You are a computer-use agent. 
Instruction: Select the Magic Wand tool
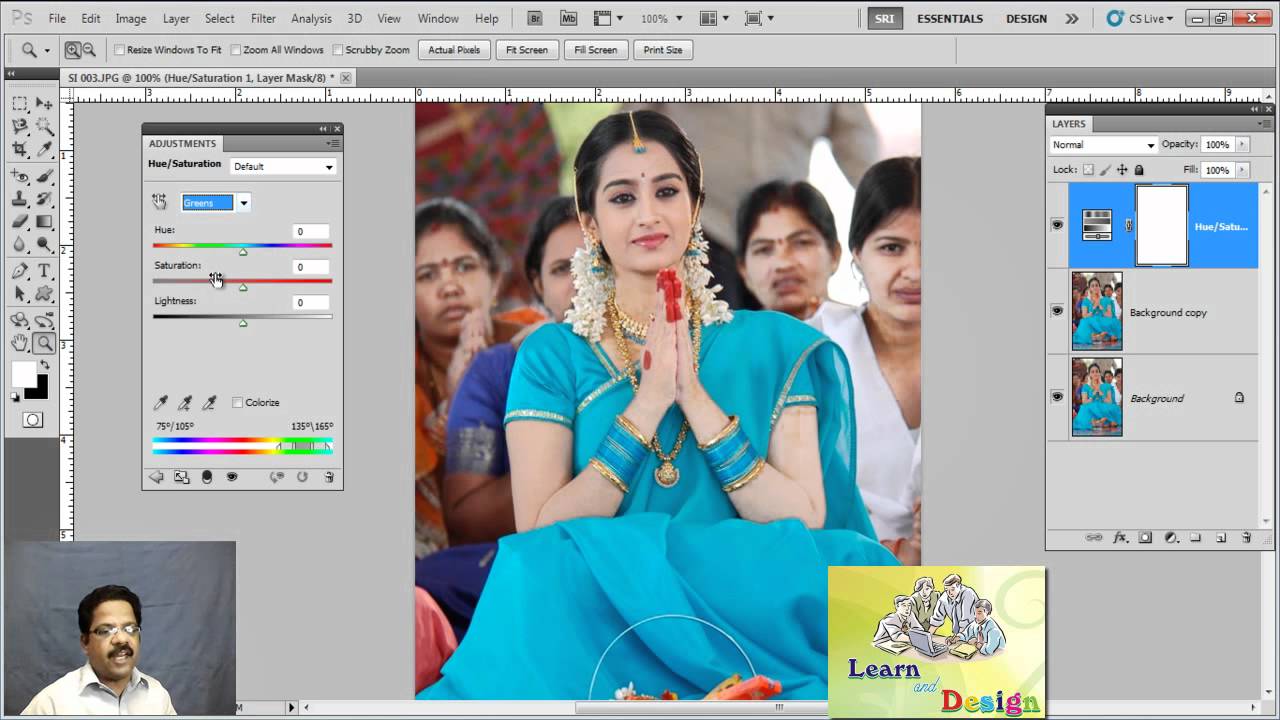(45, 127)
